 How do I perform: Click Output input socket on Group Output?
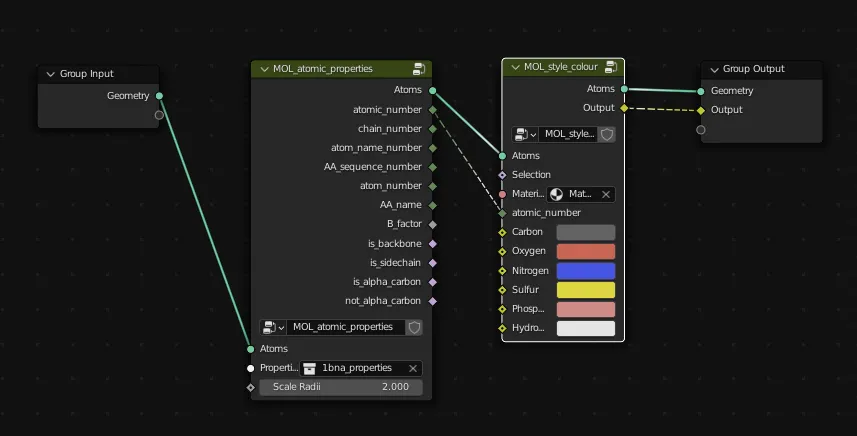pos(701,110)
